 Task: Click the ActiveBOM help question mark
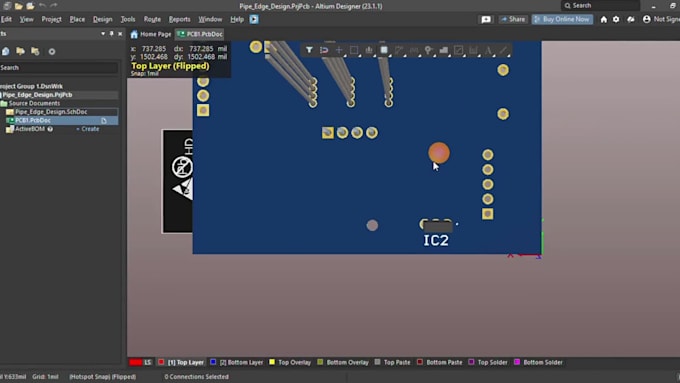point(50,129)
